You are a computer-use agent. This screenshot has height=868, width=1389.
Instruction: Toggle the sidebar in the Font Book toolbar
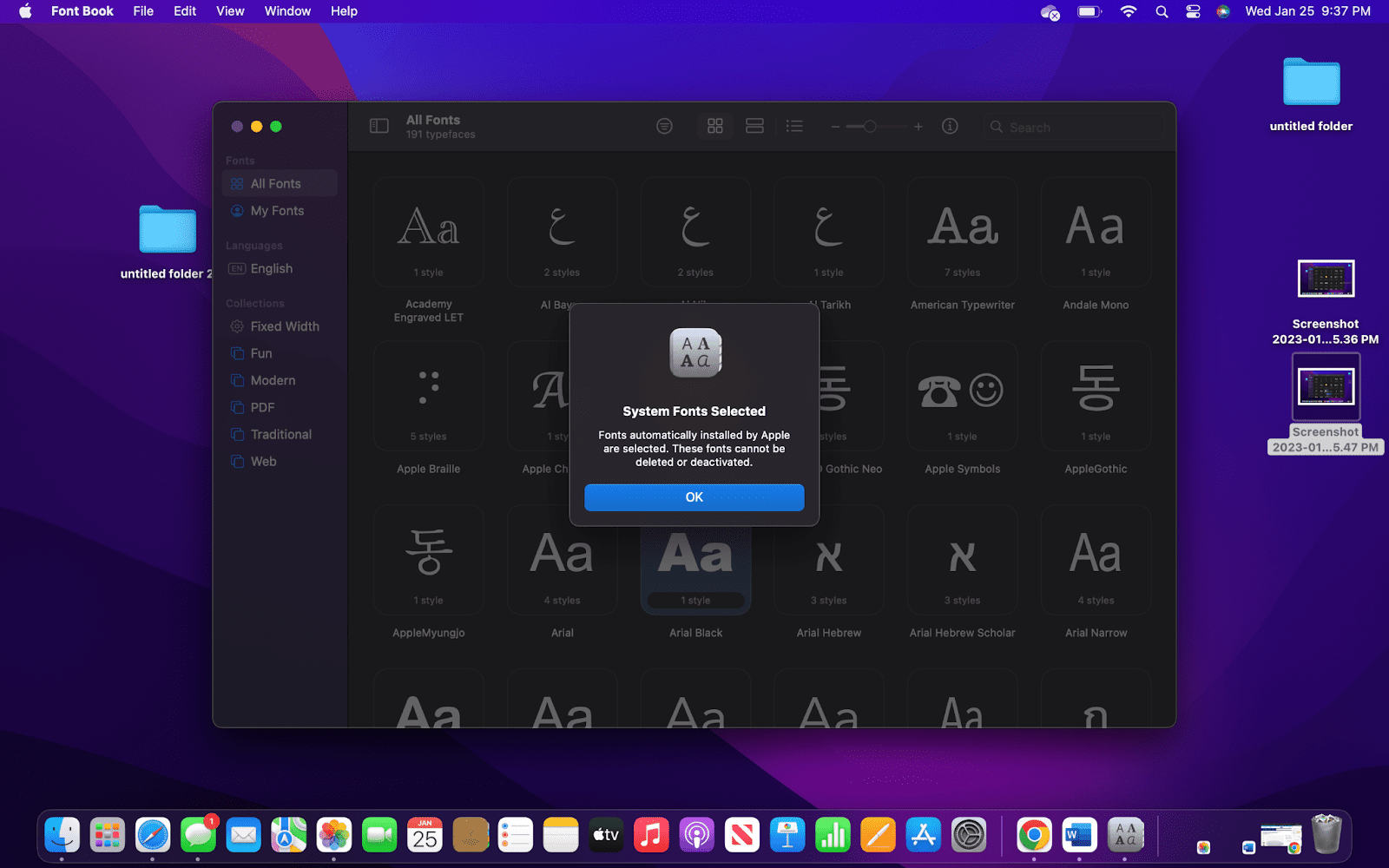(379, 127)
